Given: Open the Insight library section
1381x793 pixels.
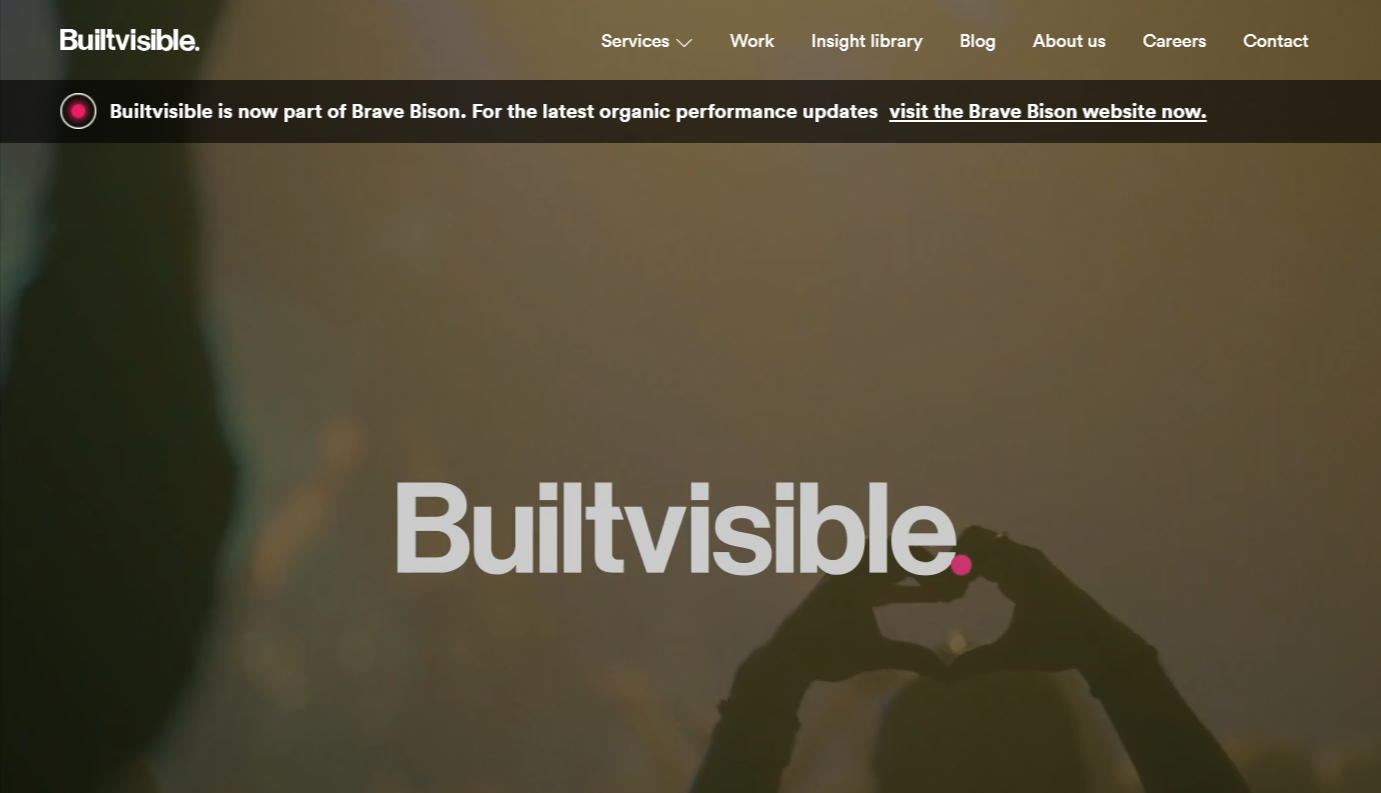Looking at the screenshot, I should pos(867,41).
